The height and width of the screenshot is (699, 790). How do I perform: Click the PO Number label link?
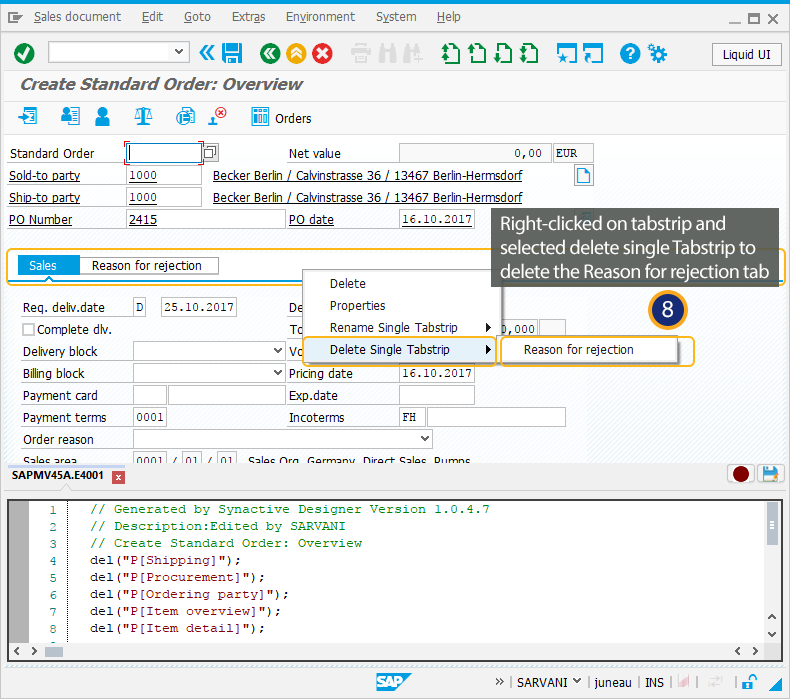(x=40, y=220)
